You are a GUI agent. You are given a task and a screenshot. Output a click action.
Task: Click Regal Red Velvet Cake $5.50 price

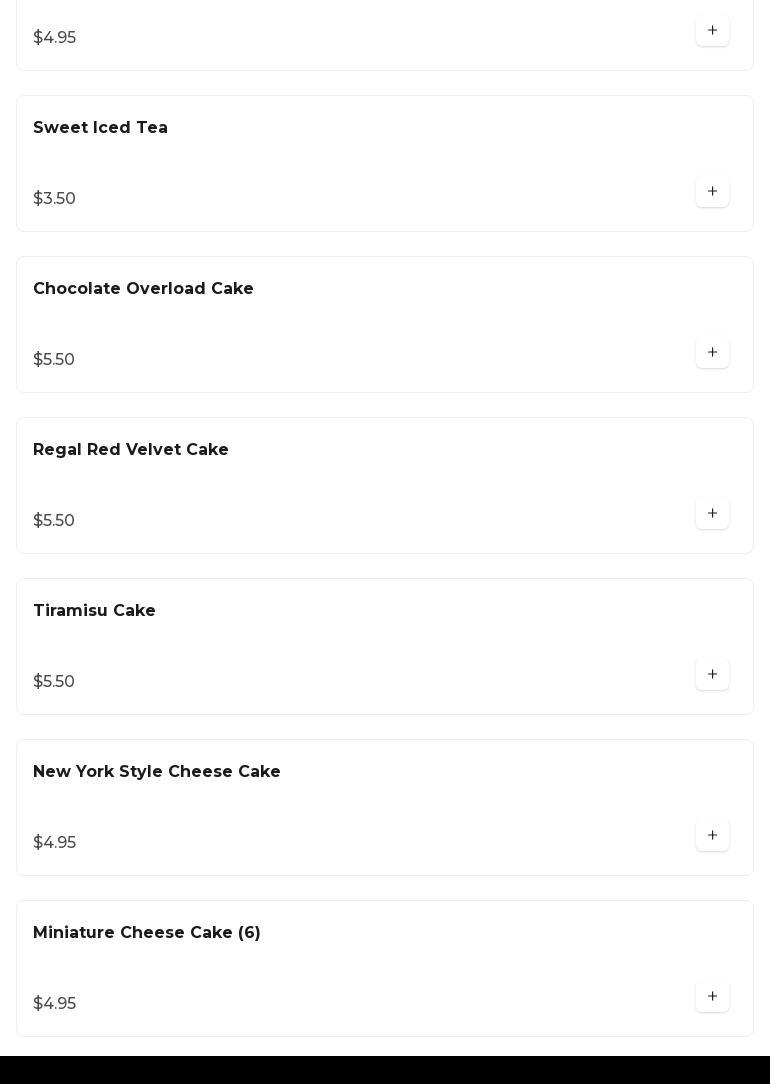click(x=54, y=521)
